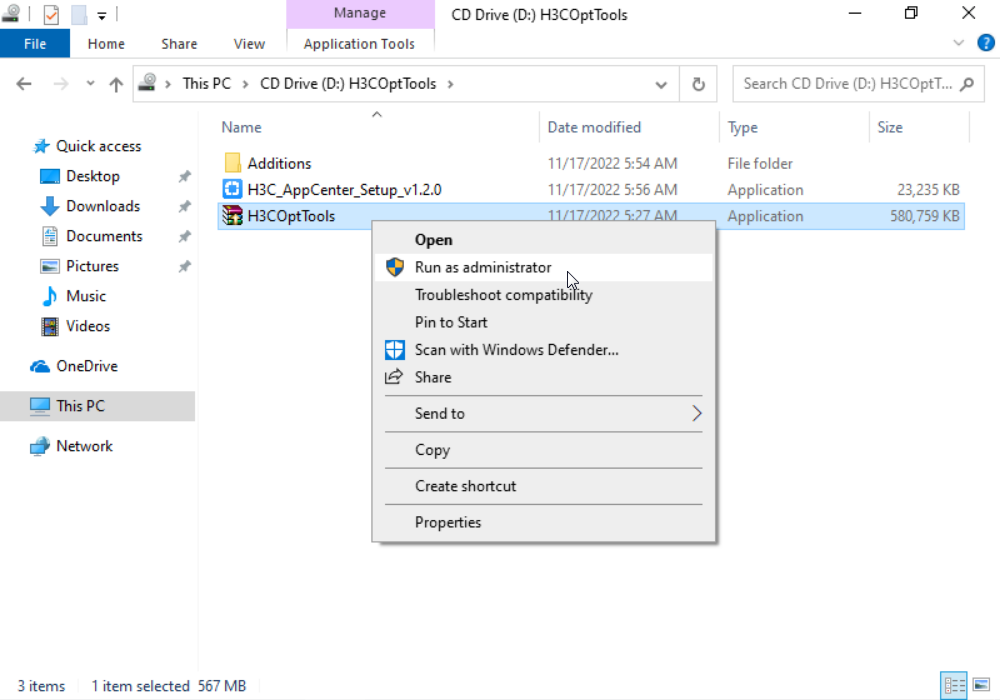The height and width of the screenshot is (700, 1000).
Task: Choose Run as administrator
Action: (543, 268)
